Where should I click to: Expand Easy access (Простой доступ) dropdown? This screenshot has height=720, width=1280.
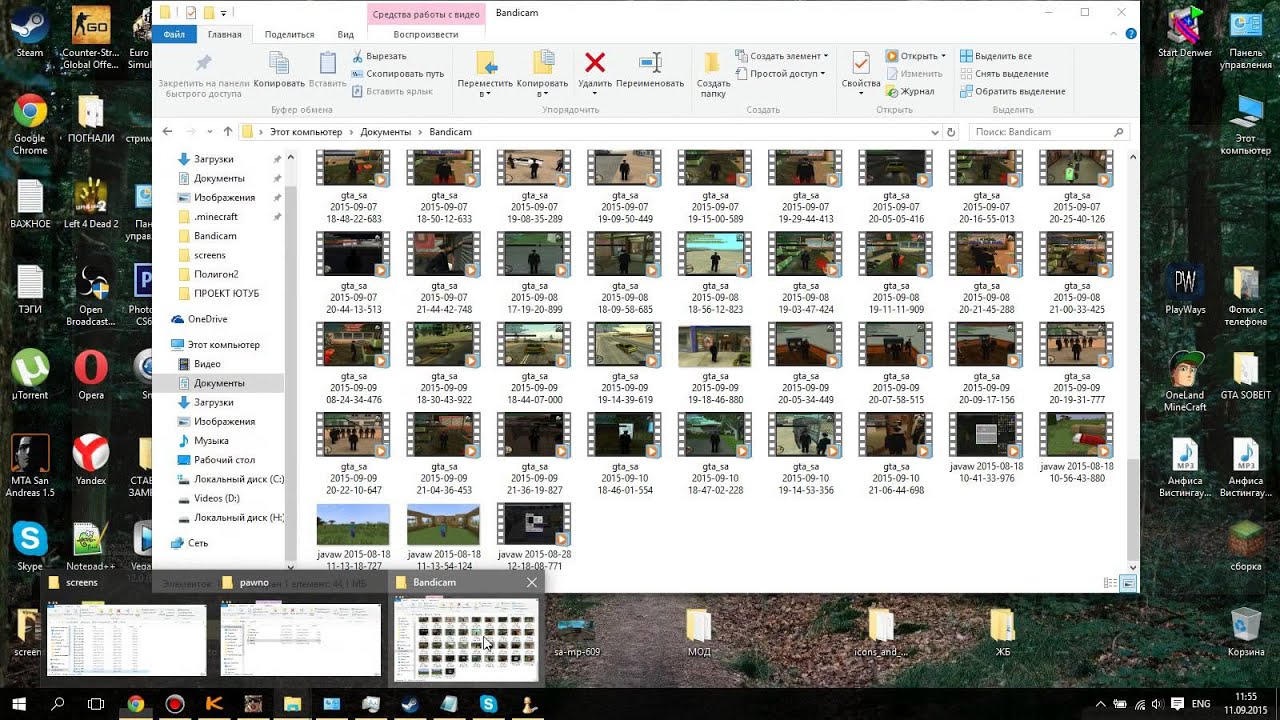(780, 73)
